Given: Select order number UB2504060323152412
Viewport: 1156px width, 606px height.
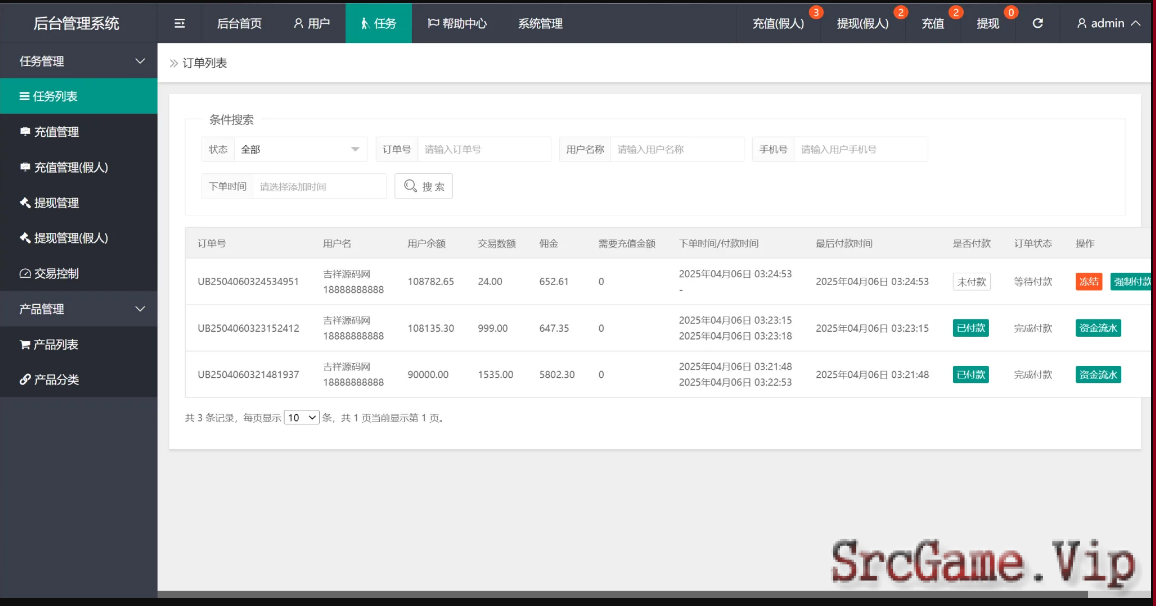Looking at the screenshot, I should point(248,328).
